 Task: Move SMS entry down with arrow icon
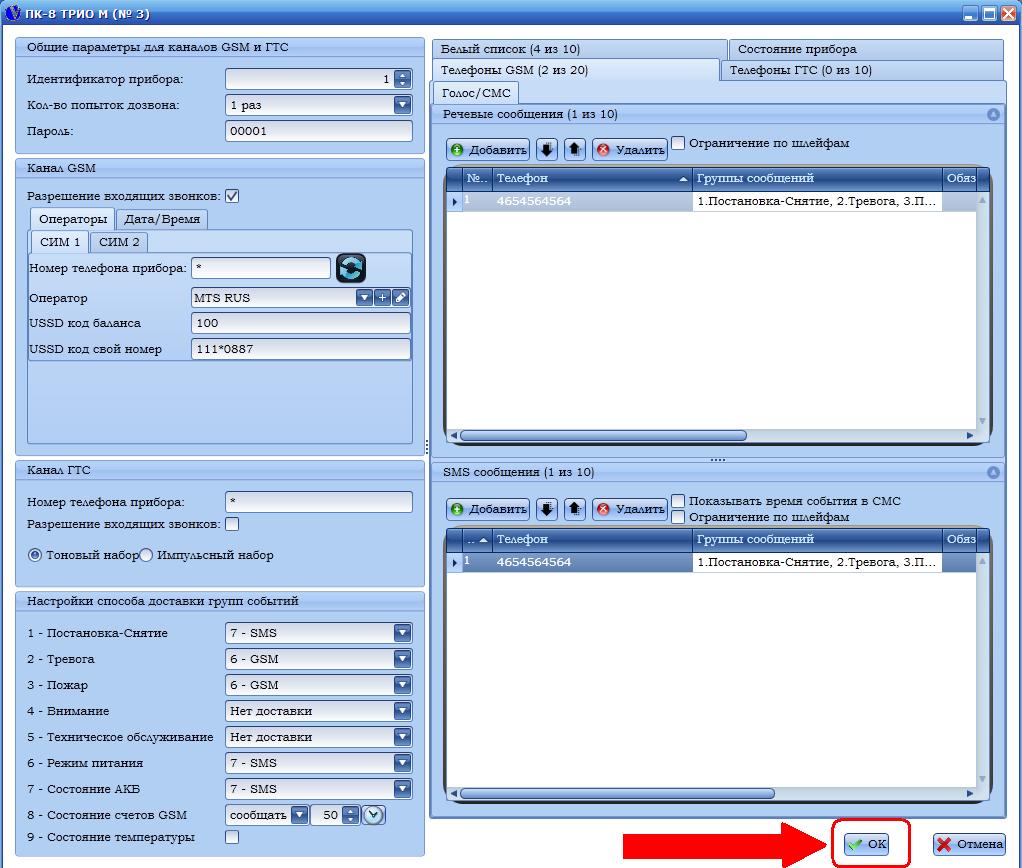(x=547, y=509)
